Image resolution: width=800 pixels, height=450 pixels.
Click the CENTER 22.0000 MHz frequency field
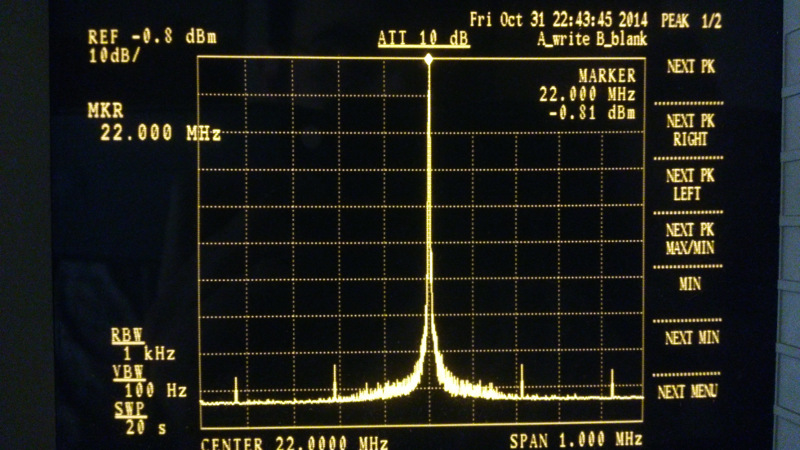point(290,442)
